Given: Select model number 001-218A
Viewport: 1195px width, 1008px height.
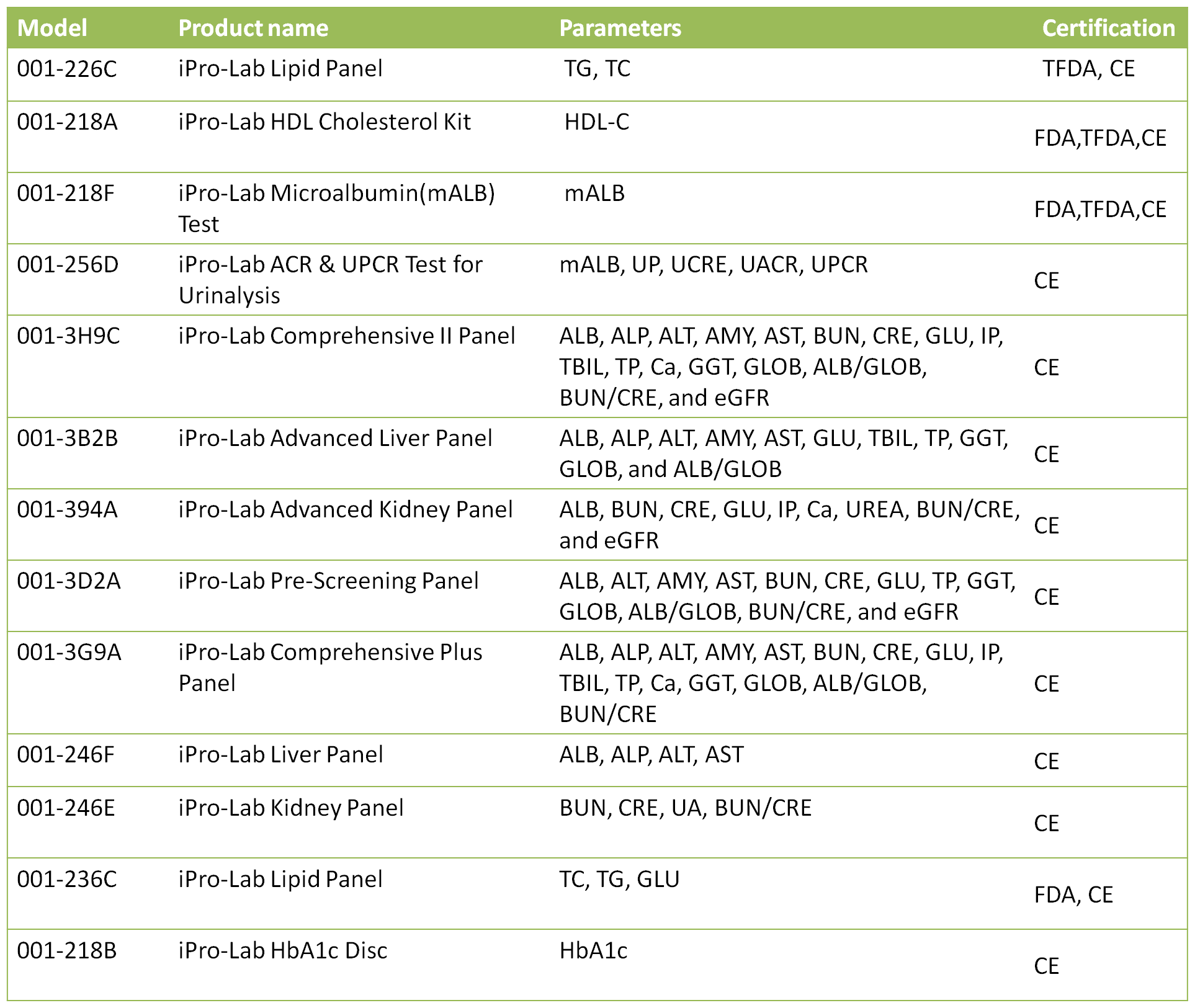Looking at the screenshot, I should [67, 122].
